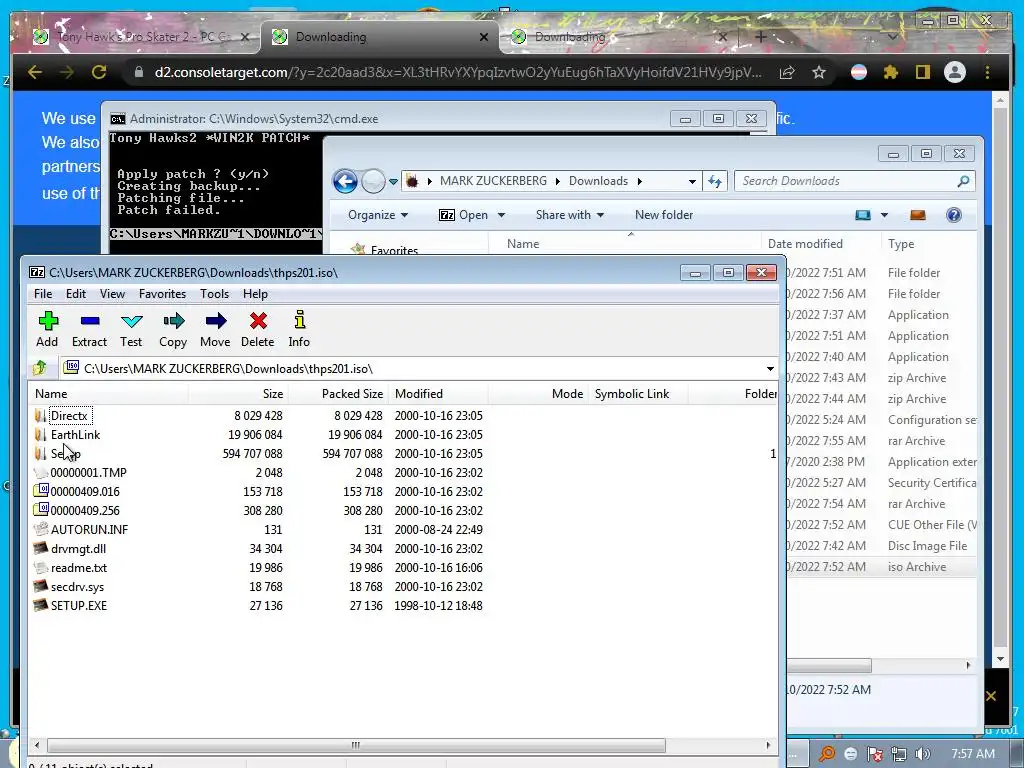
Task: Open Favorites menu in 7-Zip
Action: pyautogui.click(x=163, y=294)
